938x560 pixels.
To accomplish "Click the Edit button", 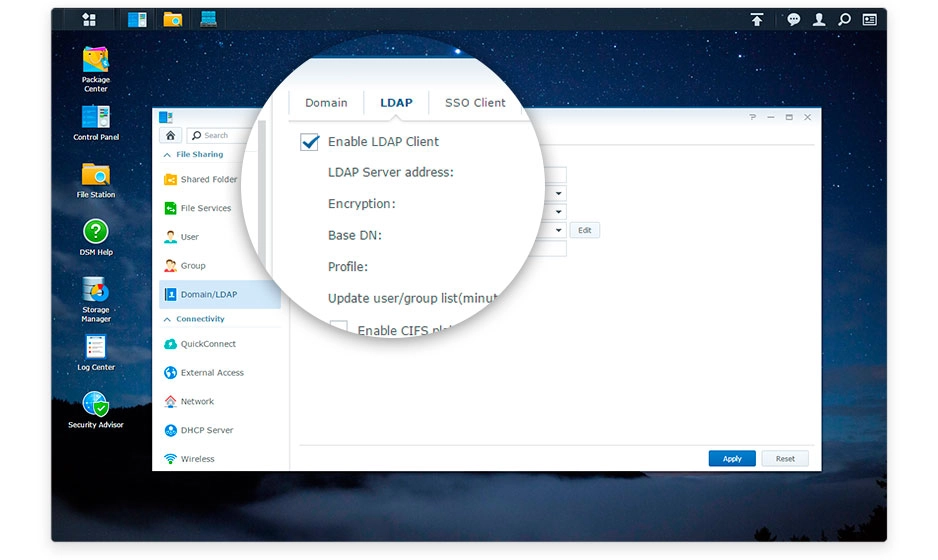I will tap(584, 230).
